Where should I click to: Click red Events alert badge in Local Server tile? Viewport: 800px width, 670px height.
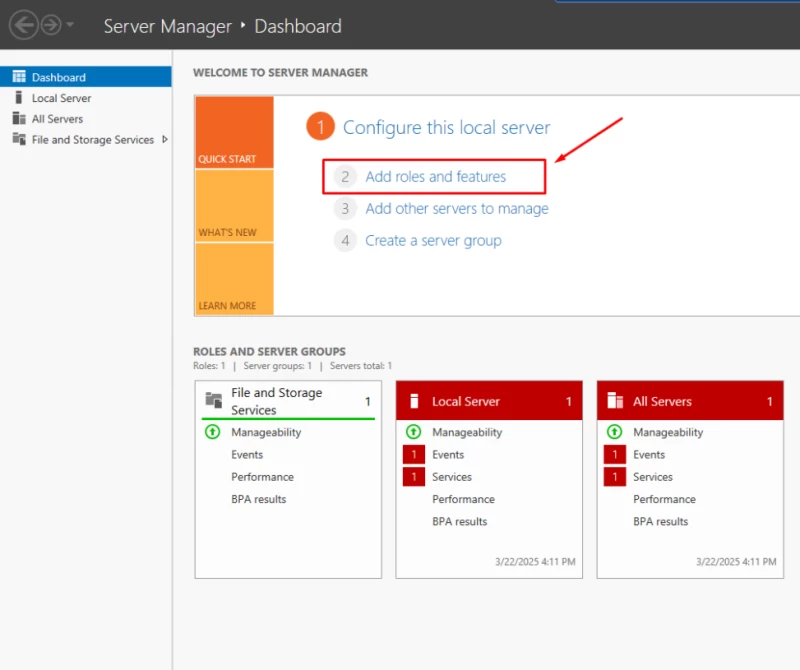(414, 454)
